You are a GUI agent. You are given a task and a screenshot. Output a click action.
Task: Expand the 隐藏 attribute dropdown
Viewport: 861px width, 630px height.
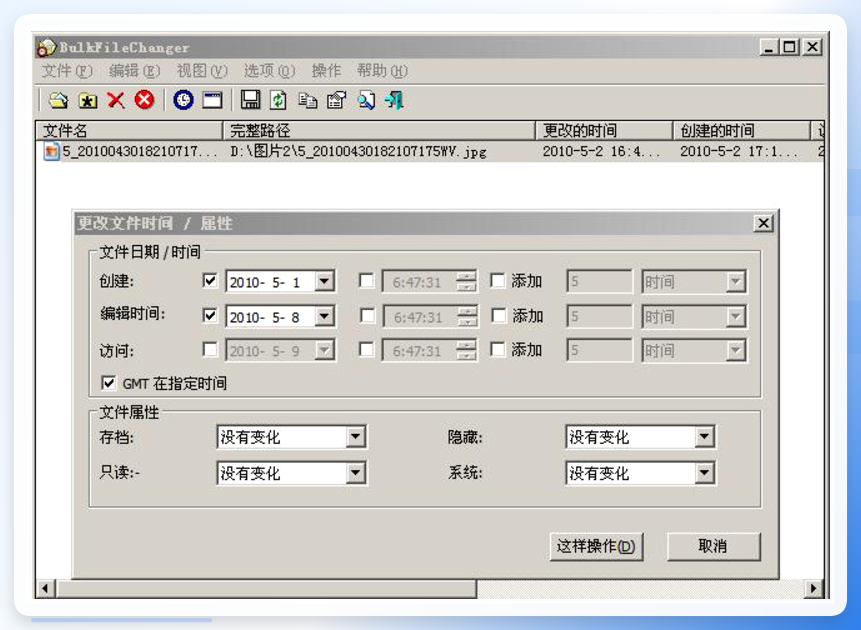coord(704,437)
